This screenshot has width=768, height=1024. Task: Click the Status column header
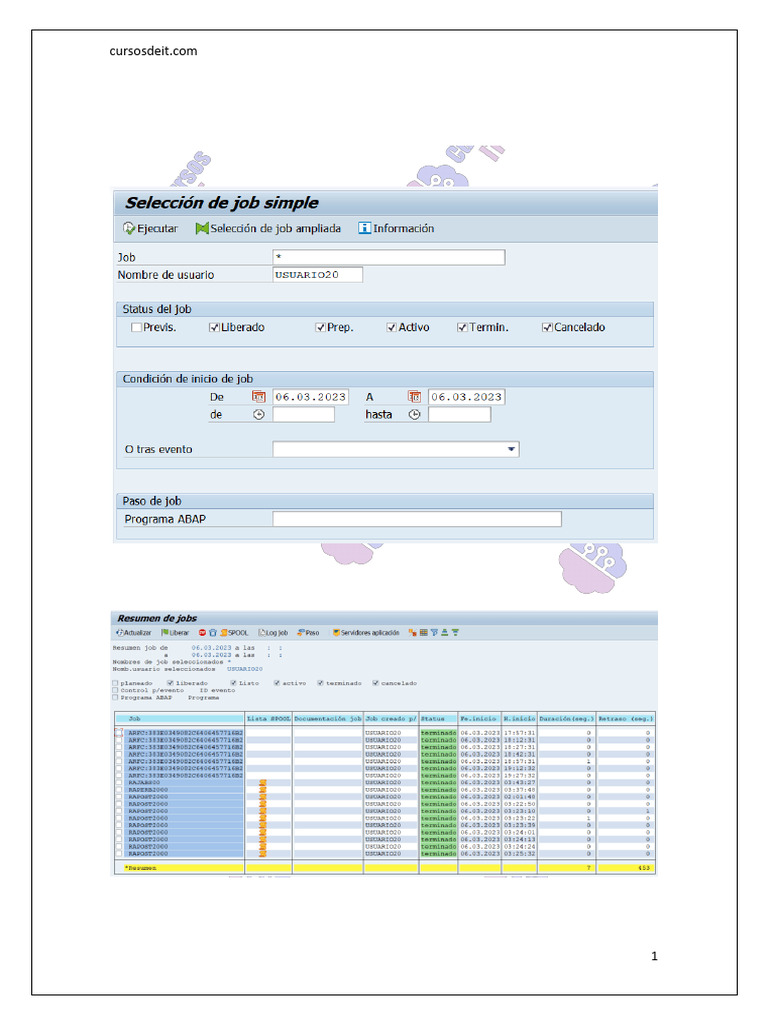(438, 718)
